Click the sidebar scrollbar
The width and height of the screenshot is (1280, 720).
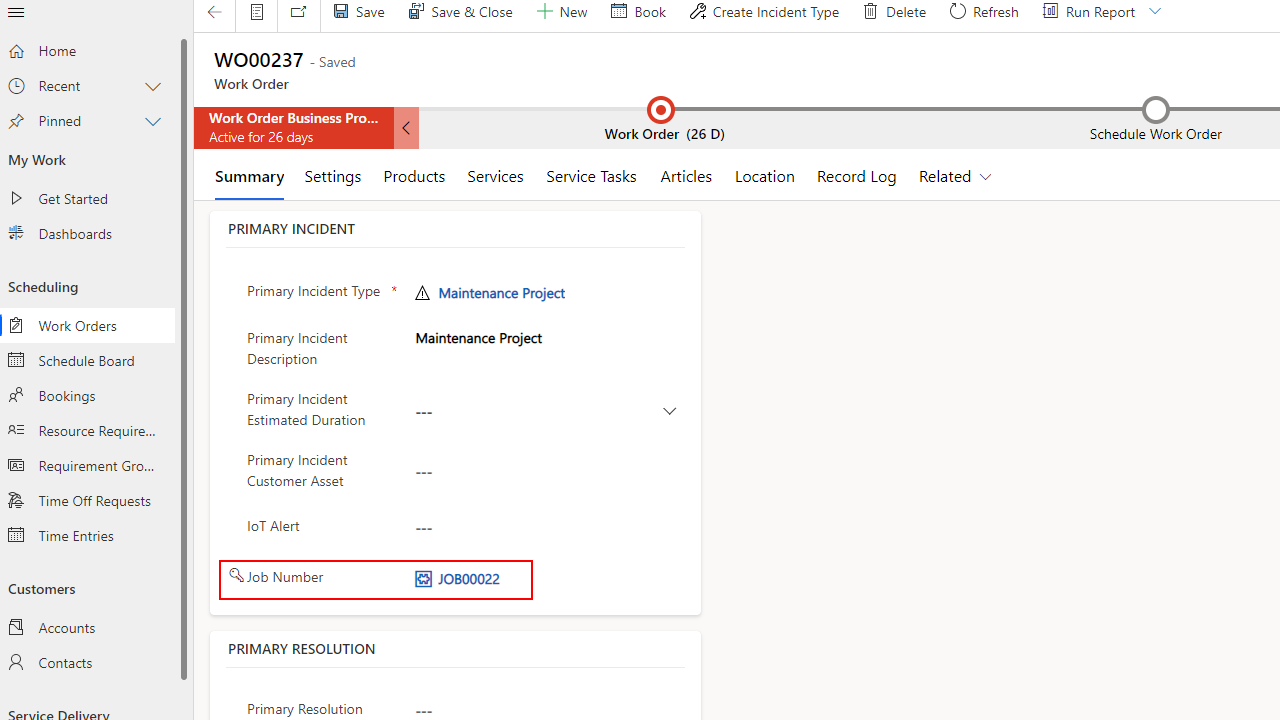pyautogui.click(x=184, y=360)
